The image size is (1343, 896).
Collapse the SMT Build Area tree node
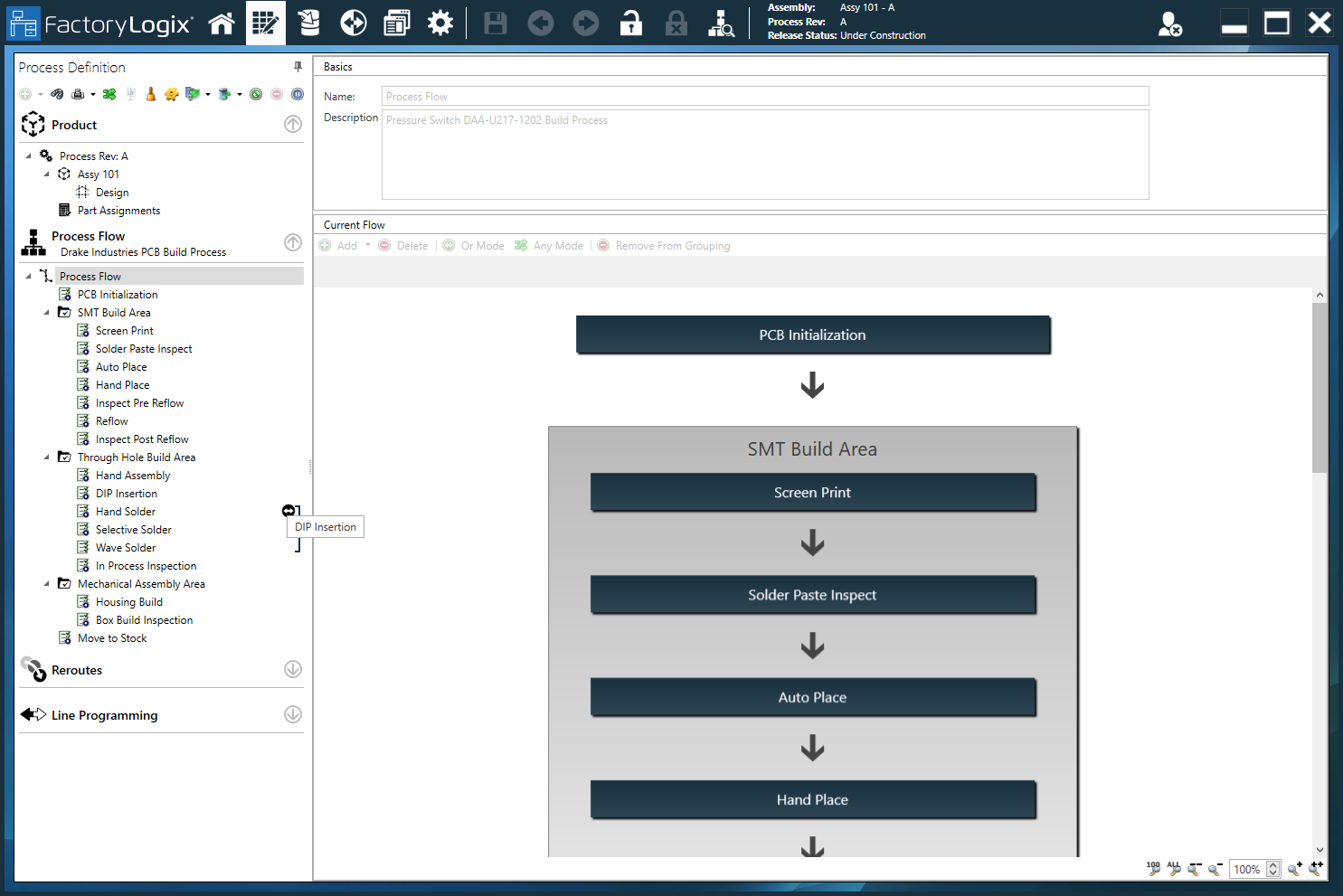click(x=48, y=312)
